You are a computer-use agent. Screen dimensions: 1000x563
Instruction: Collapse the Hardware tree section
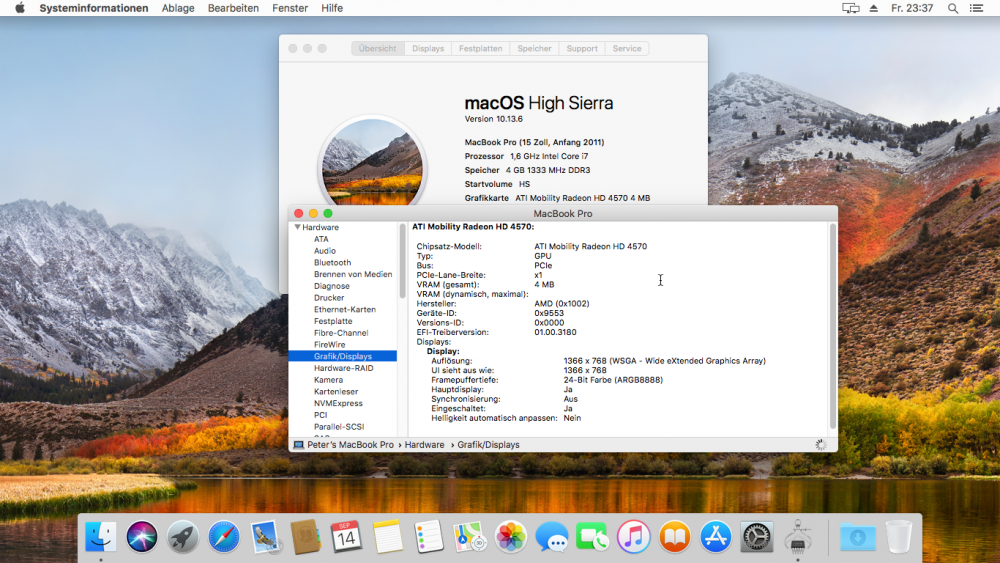(297, 227)
